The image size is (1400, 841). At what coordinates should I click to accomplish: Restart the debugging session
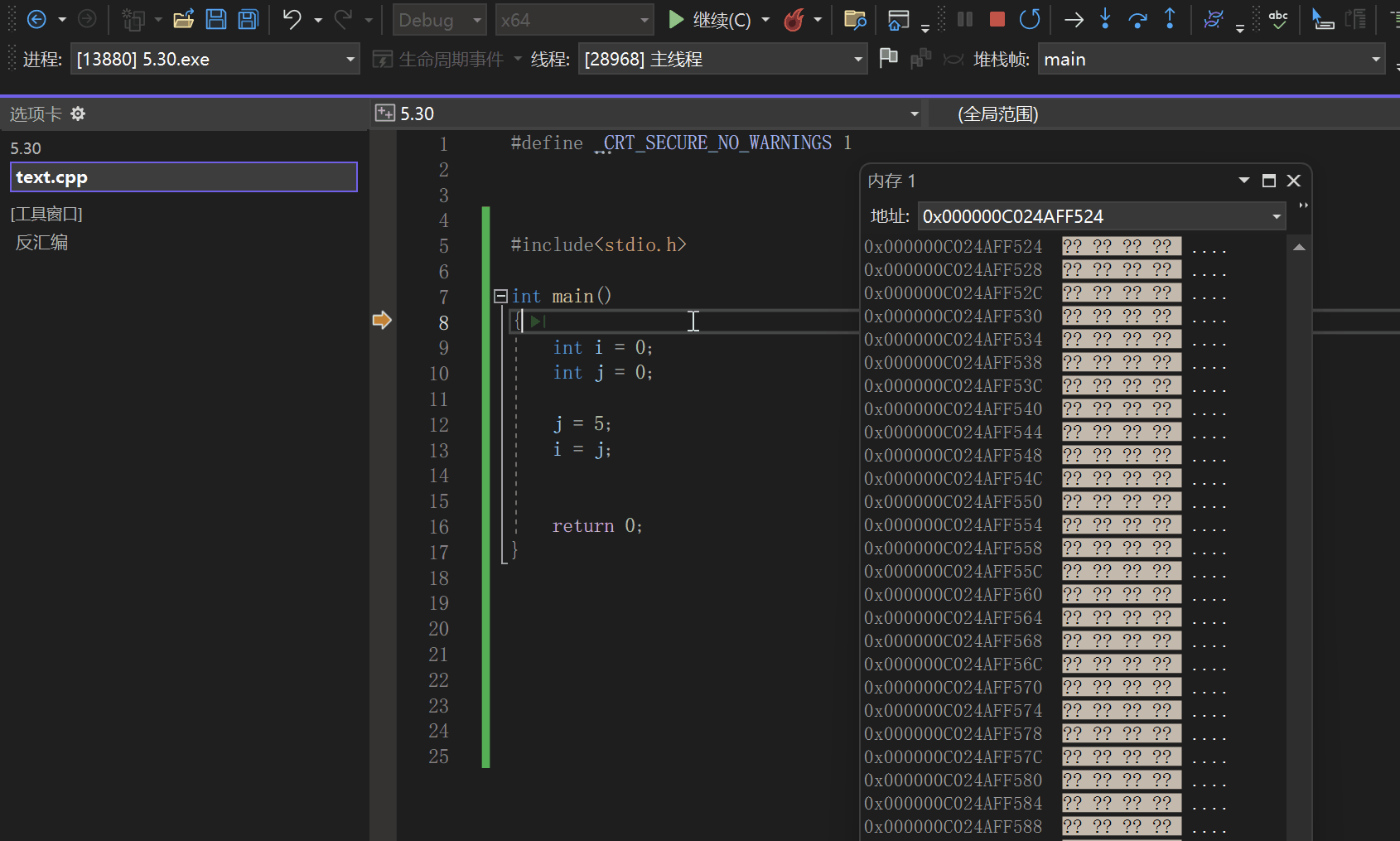click(x=1030, y=19)
